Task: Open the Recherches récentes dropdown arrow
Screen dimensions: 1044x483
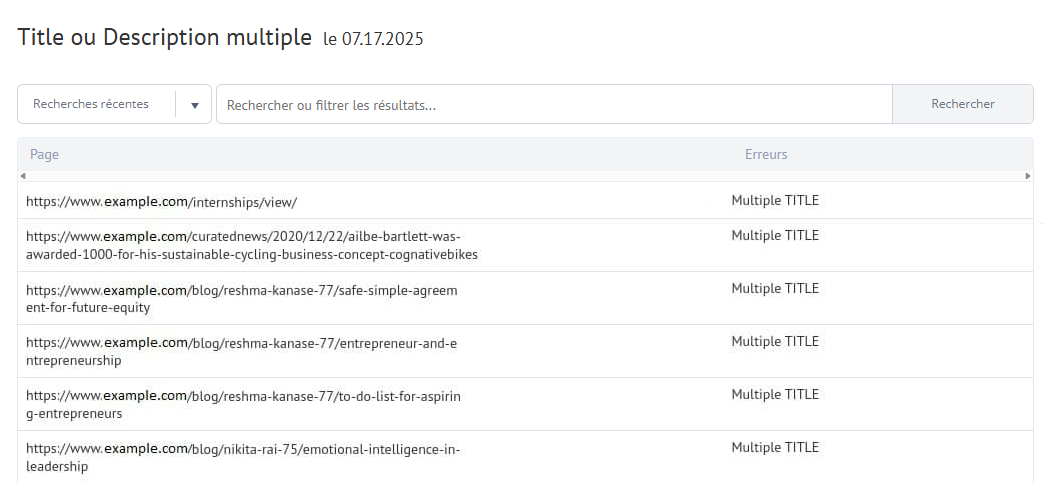Action: [x=194, y=105]
